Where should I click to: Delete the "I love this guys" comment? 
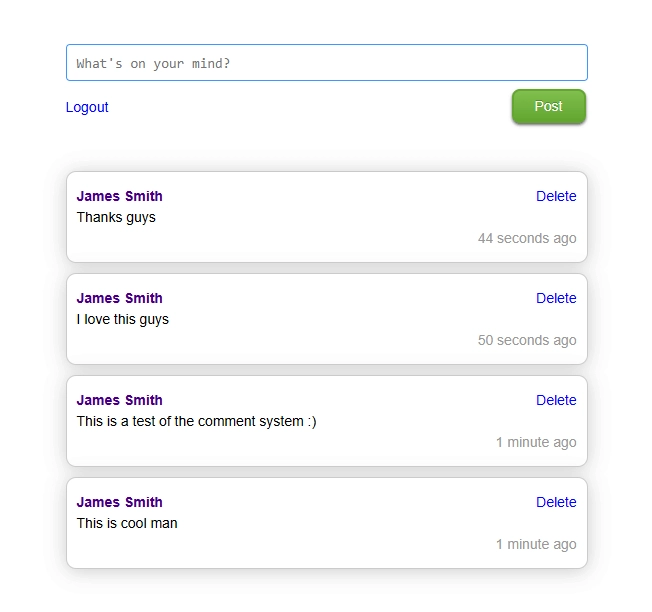tap(556, 298)
